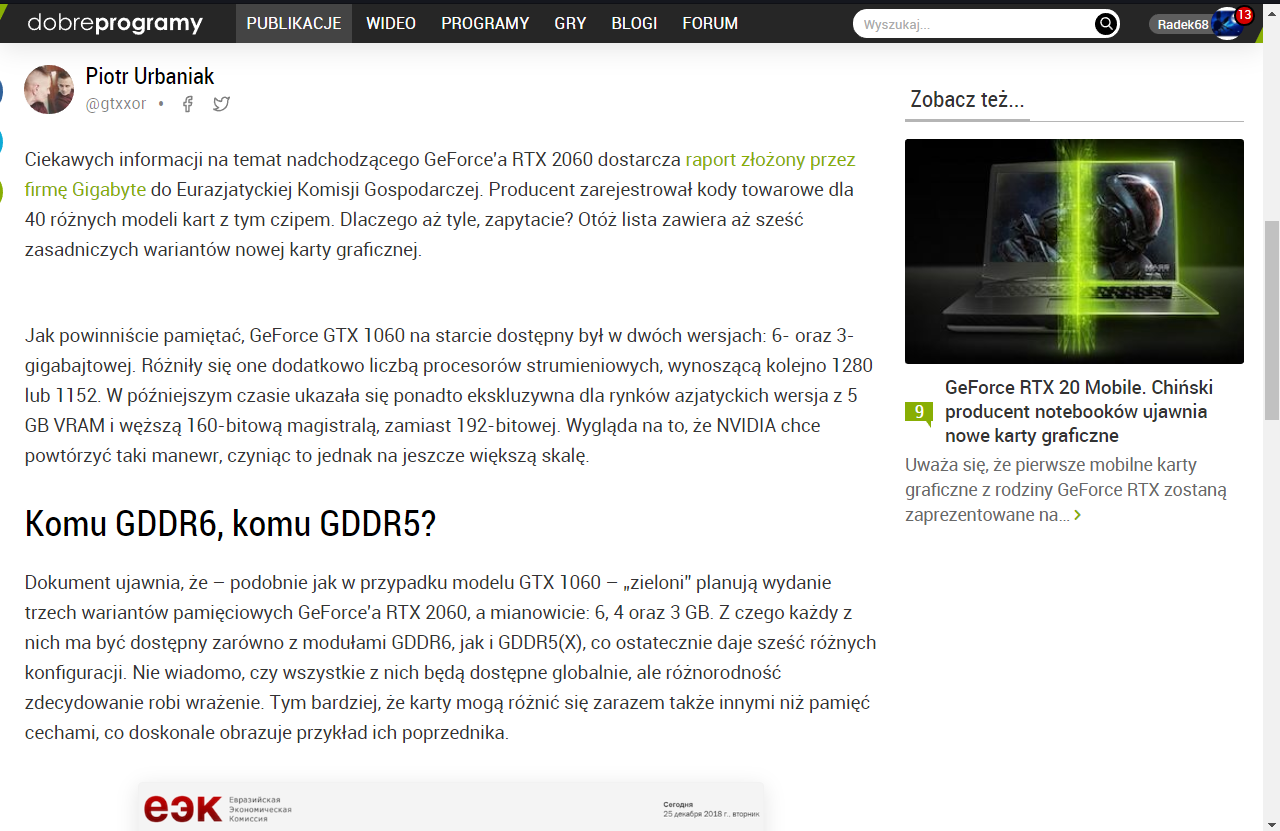Click the Zobacz też... heading
This screenshot has height=831, width=1280.
point(967,100)
